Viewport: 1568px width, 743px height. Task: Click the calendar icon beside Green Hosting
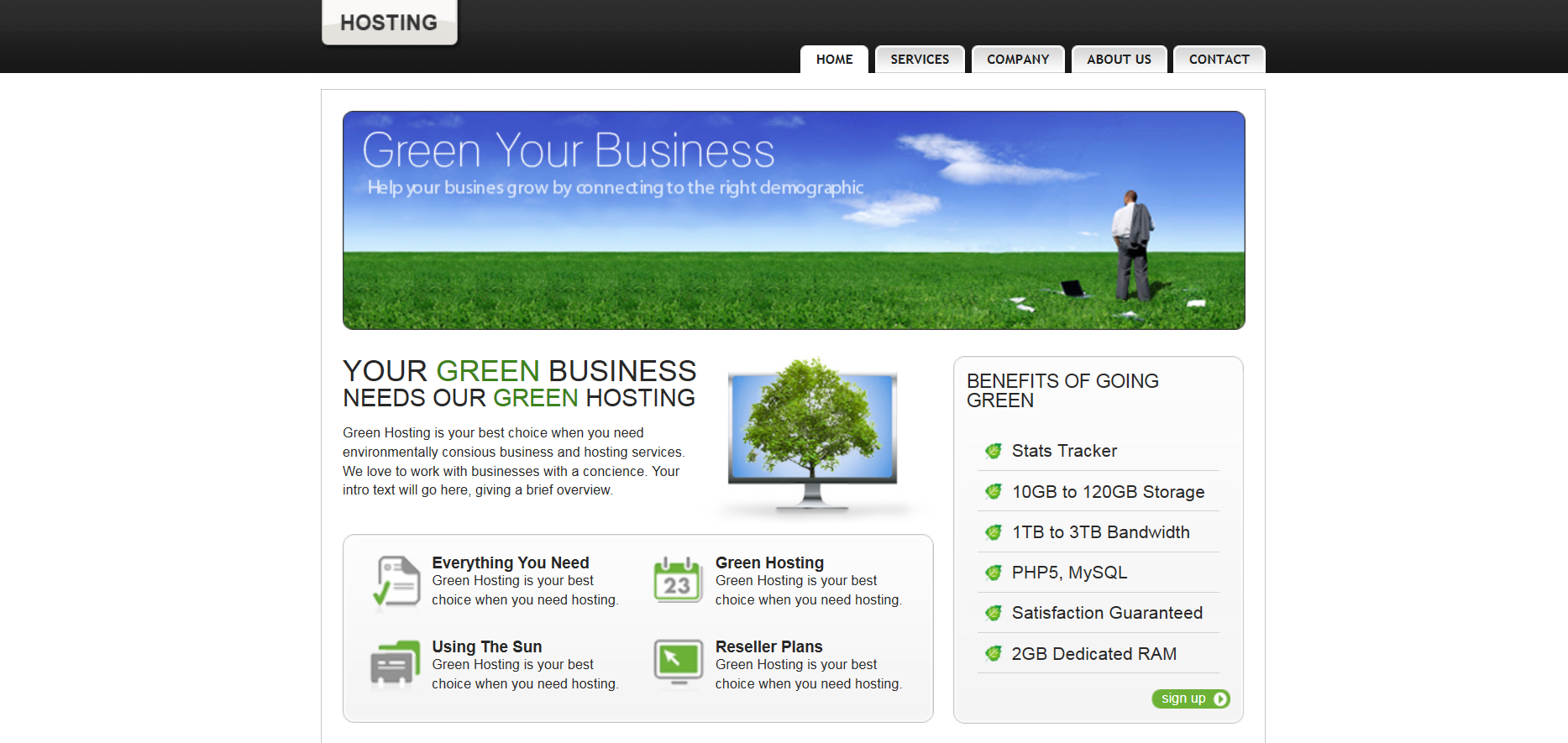[677, 580]
